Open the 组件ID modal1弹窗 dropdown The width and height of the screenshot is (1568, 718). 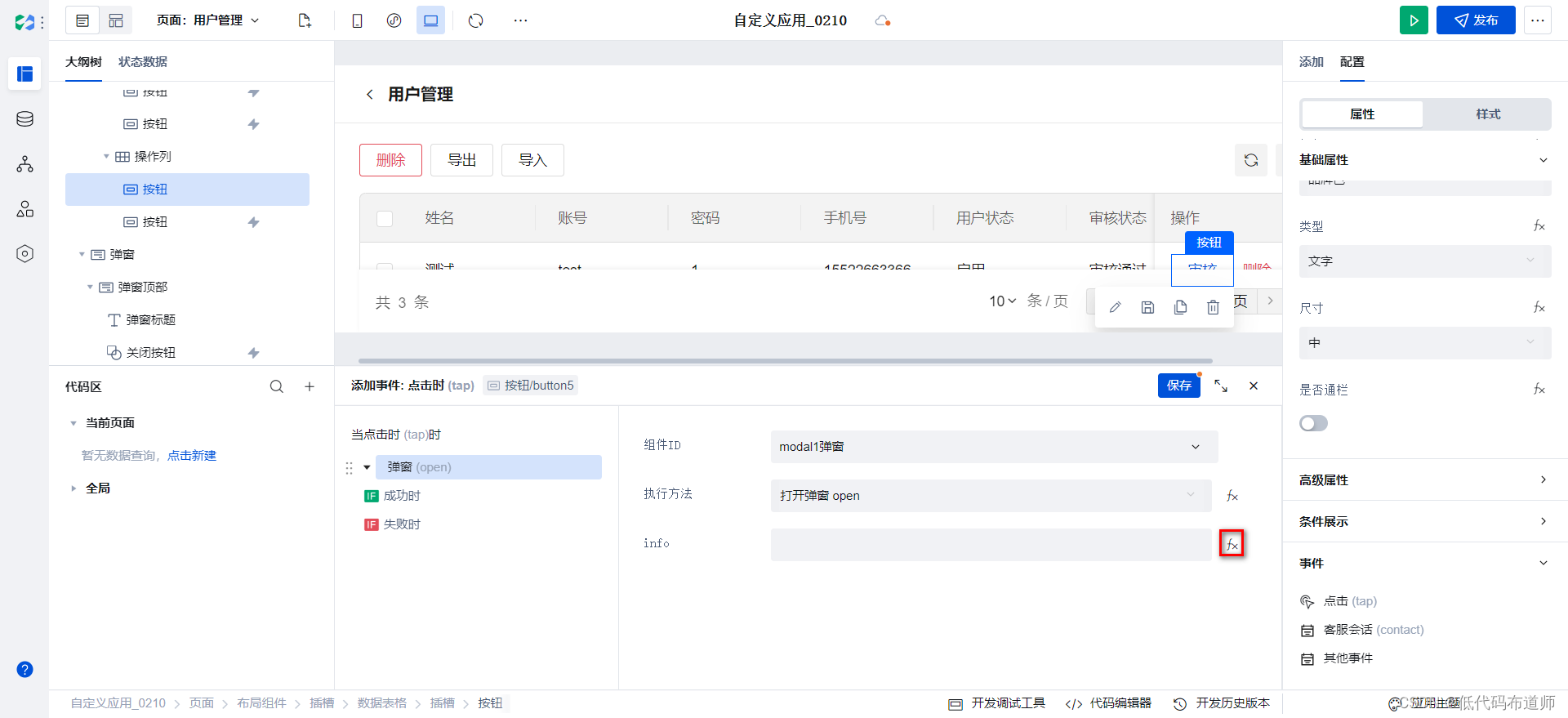pyautogui.click(x=994, y=447)
